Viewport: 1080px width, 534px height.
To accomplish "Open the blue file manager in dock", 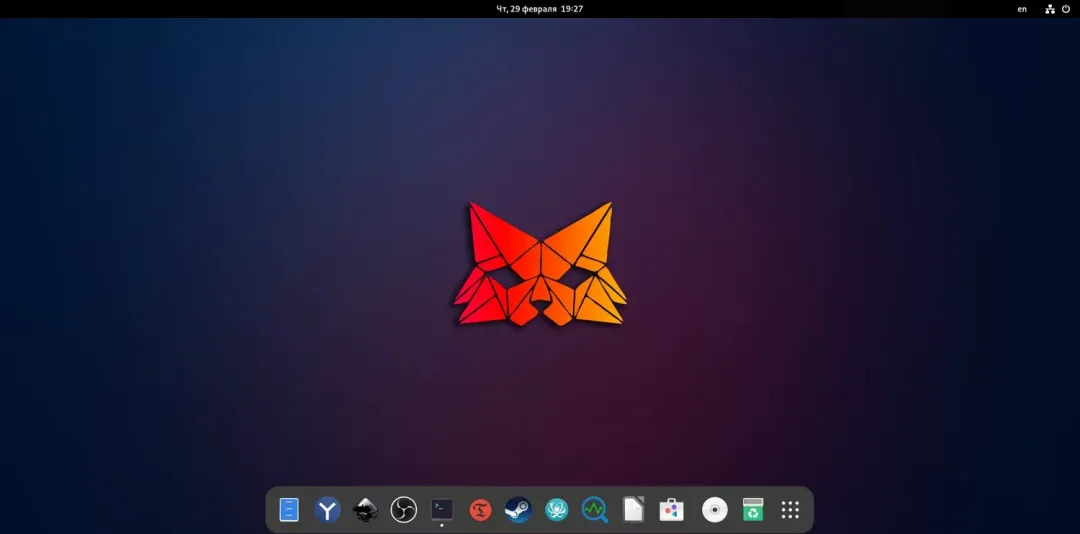I will [289, 510].
